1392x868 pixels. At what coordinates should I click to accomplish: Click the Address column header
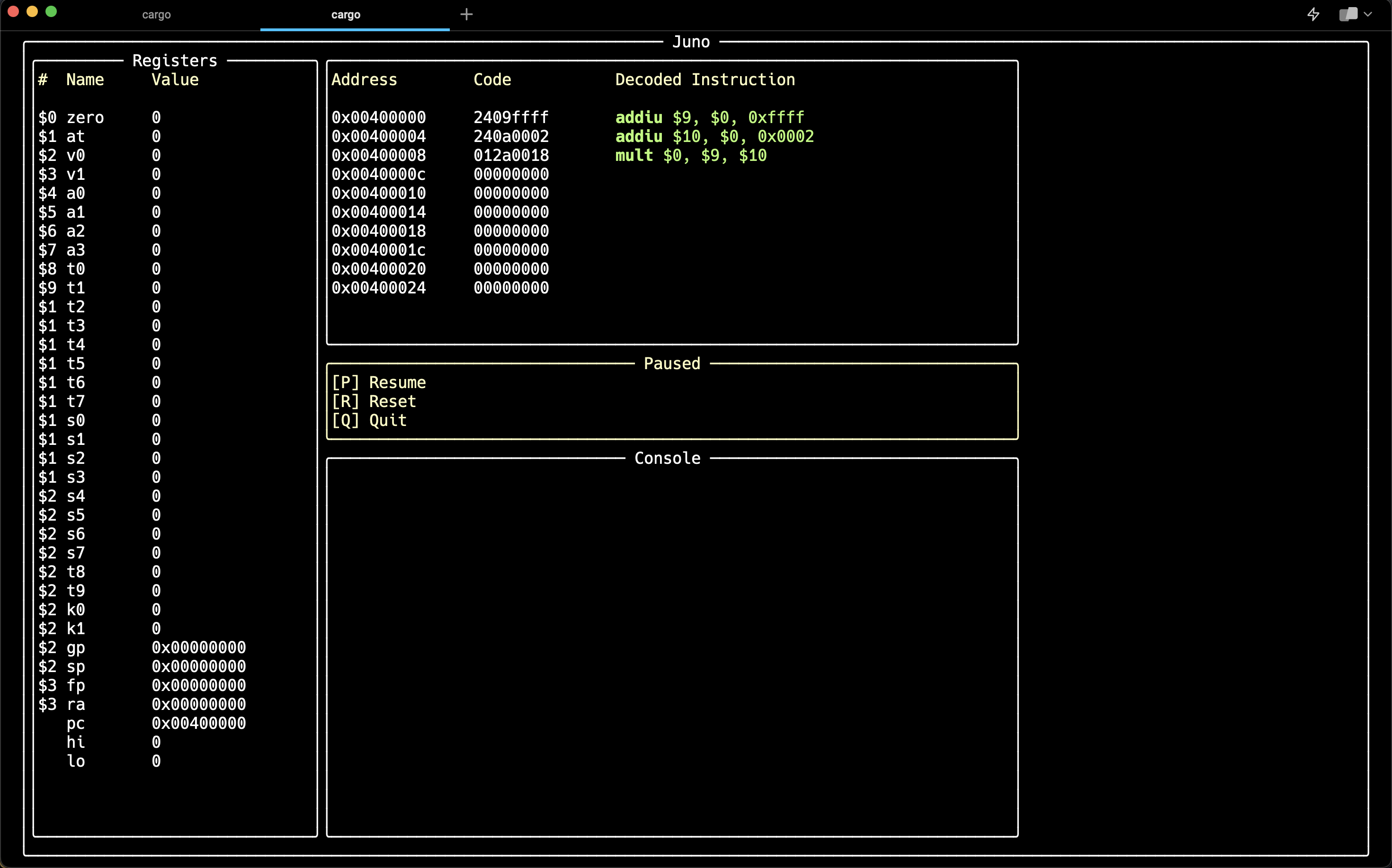coord(364,80)
